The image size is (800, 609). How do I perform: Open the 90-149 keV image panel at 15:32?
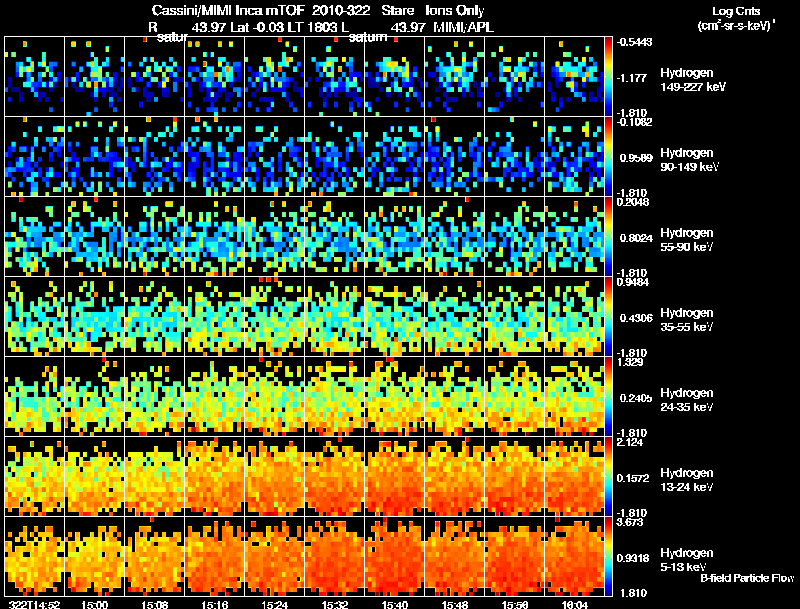coord(335,157)
